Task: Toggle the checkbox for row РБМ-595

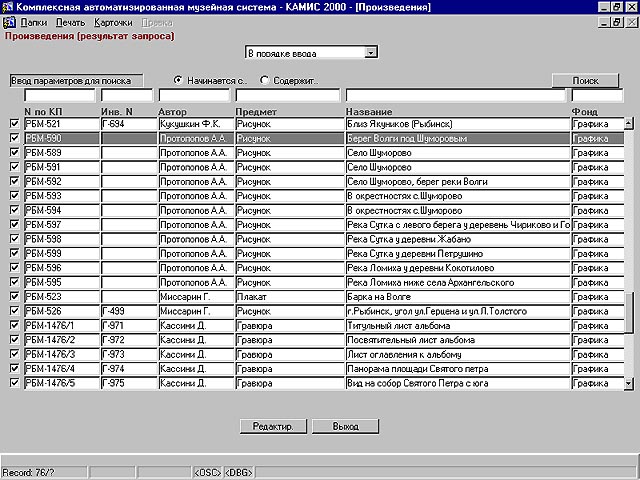Action: (x=15, y=282)
